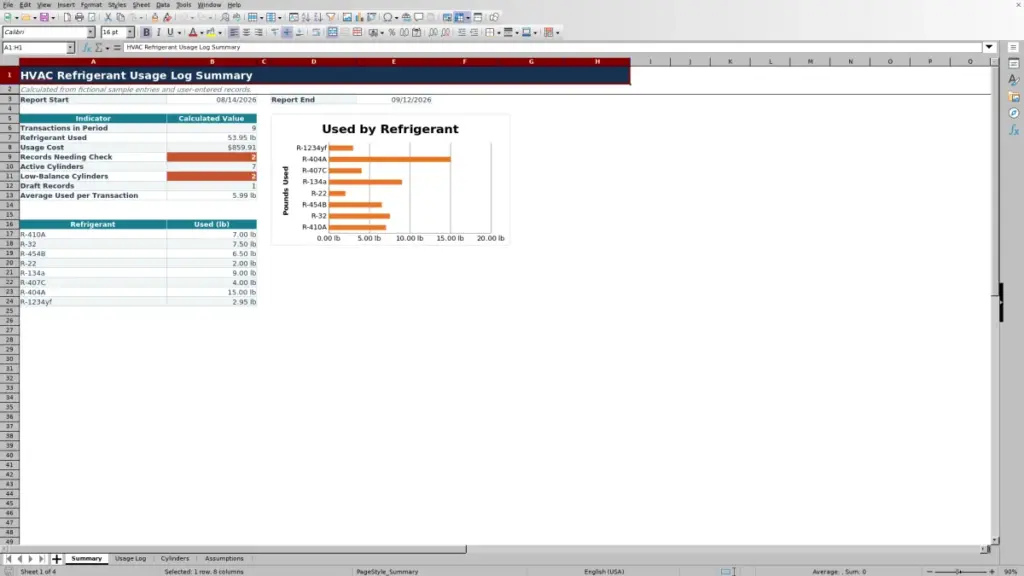Click the New document icon
Viewport: 1024px width, 576px height.
[x=8, y=17]
